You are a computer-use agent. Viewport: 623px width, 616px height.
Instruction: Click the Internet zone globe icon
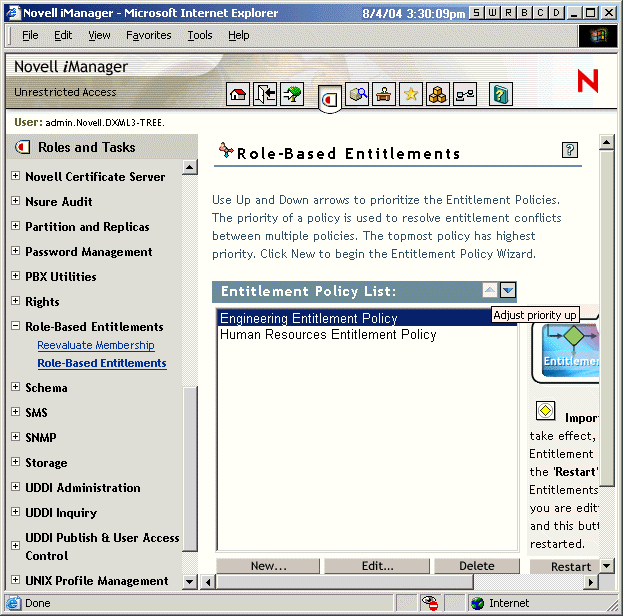[477, 603]
